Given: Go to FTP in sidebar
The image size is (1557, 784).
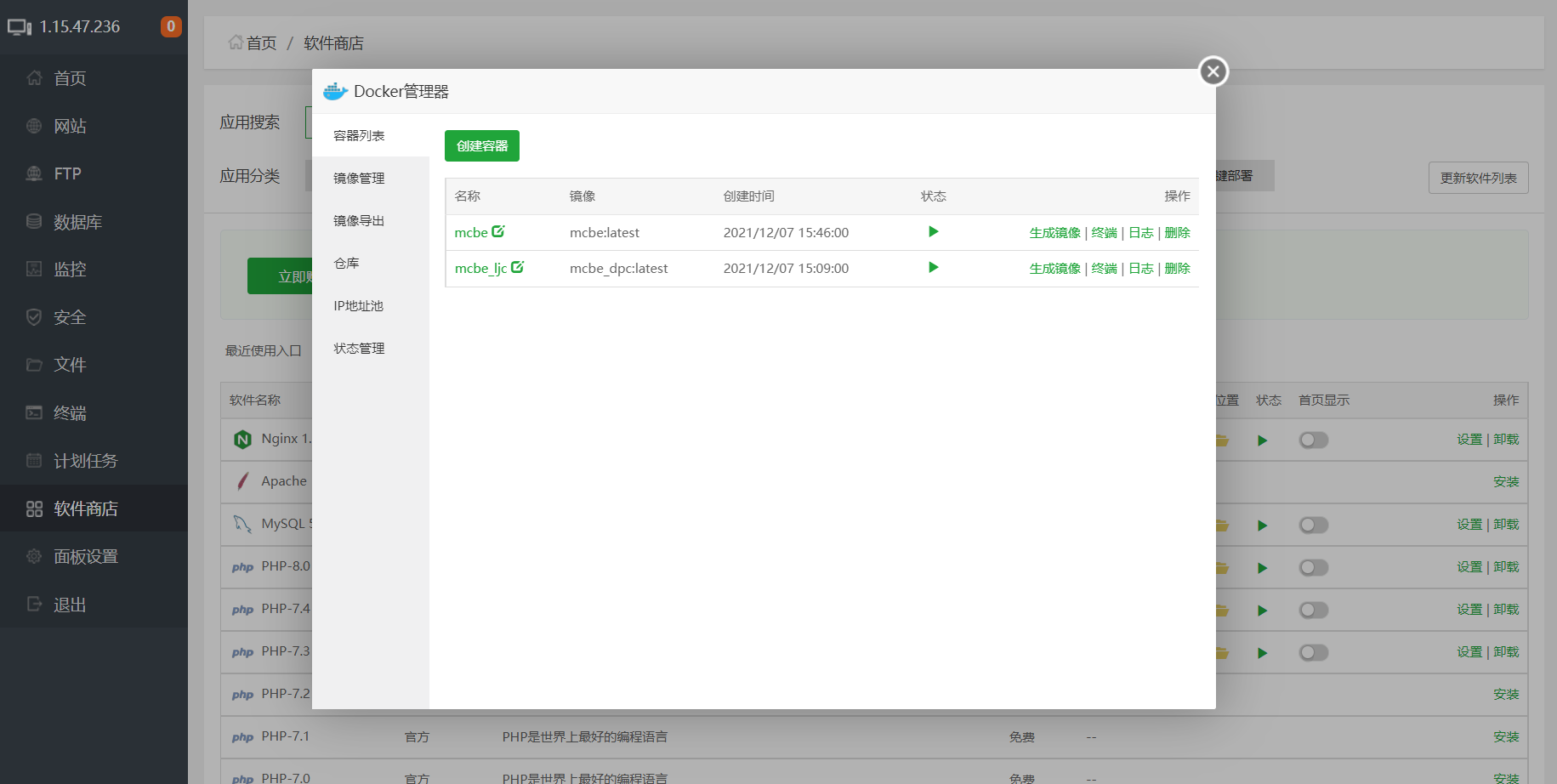Looking at the screenshot, I should click(x=94, y=173).
